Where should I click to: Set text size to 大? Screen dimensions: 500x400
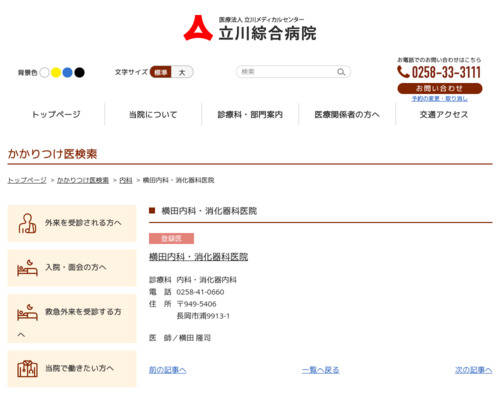tap(182, 72)
